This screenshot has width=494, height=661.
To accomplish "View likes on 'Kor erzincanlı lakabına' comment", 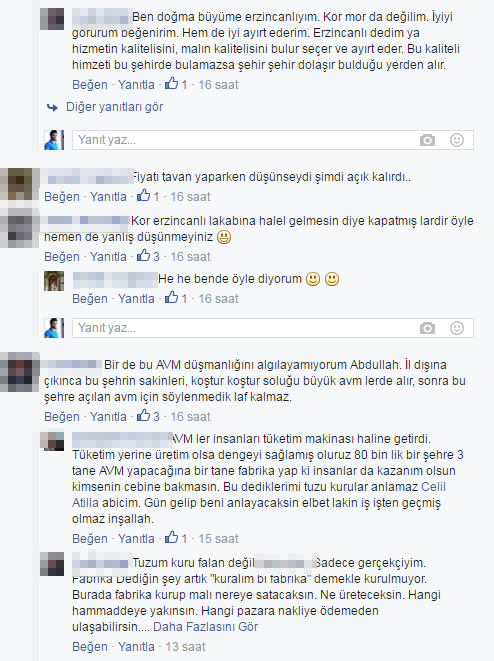I will point(148,256).
